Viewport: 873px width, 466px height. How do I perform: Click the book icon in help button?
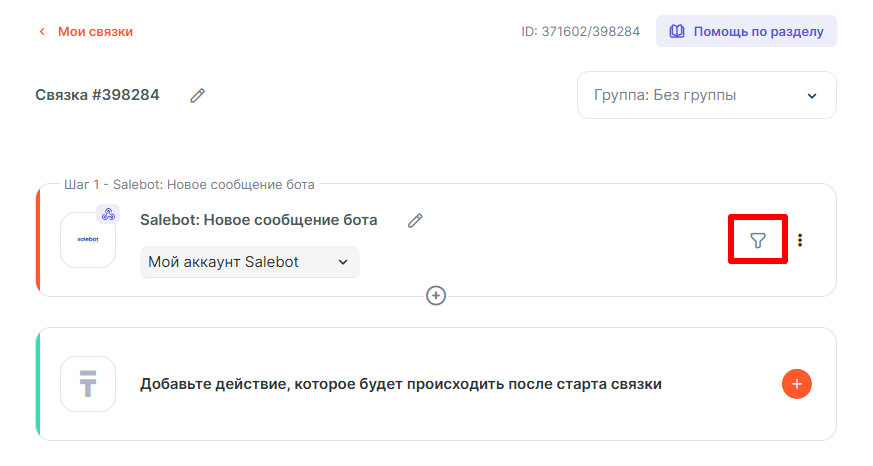pos(677,31)
